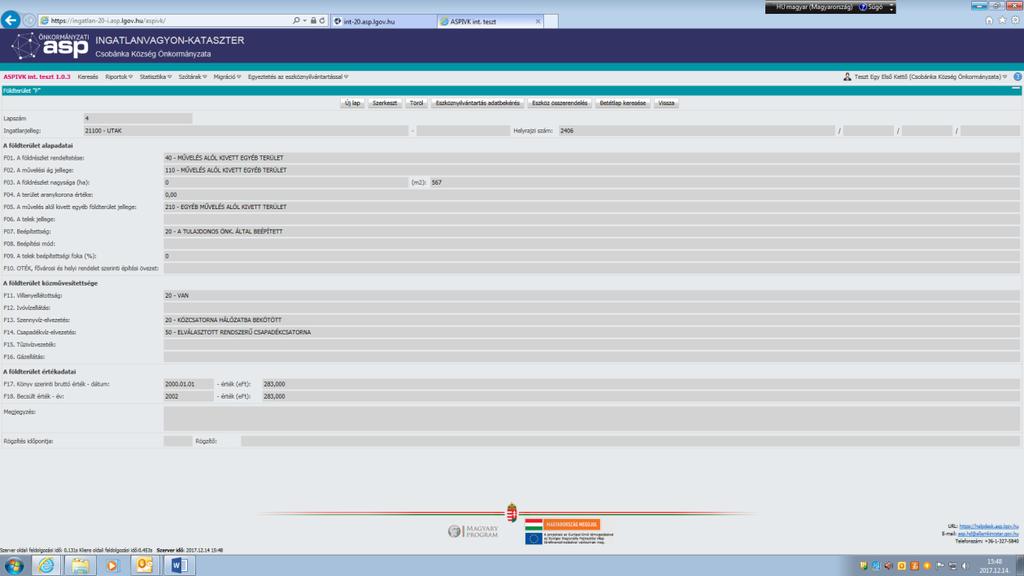Image resolution: width=1024 pixels, height=576 pixels.
Task: Click F18 year field 2002
Action: click(x=188, y=396)
